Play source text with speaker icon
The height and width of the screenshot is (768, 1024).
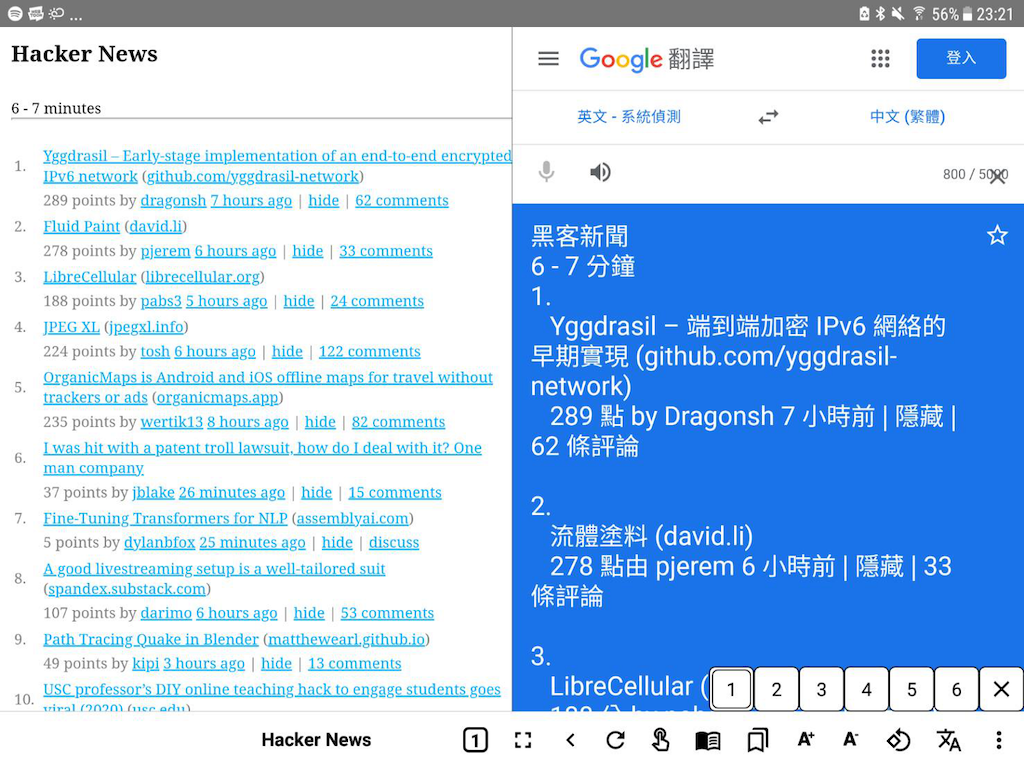pyautogui.click(x=600, y=172)
